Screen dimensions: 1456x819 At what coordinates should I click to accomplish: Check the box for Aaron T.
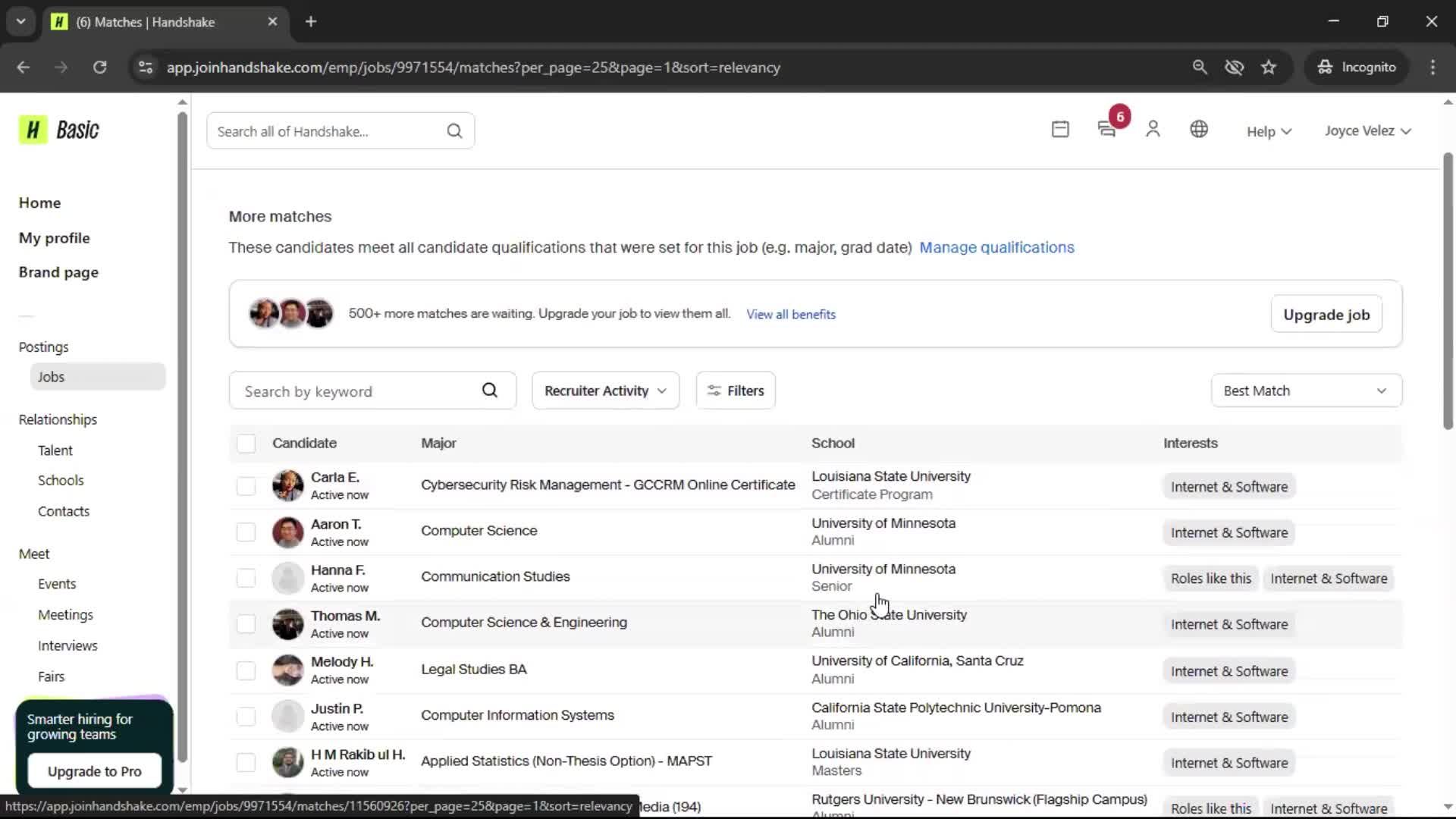246,532
